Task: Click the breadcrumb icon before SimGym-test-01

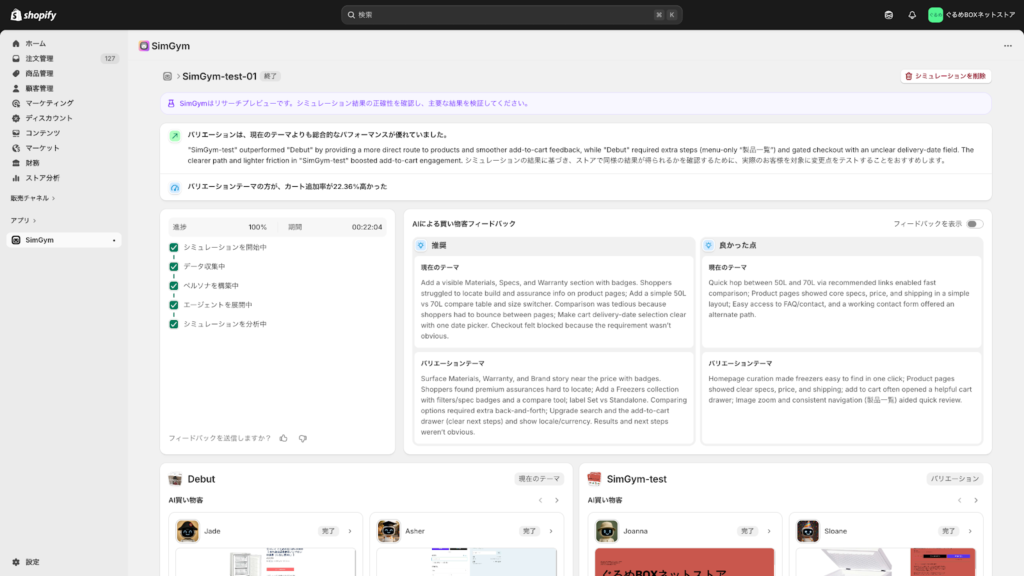Action: click(x=167, y=76)
